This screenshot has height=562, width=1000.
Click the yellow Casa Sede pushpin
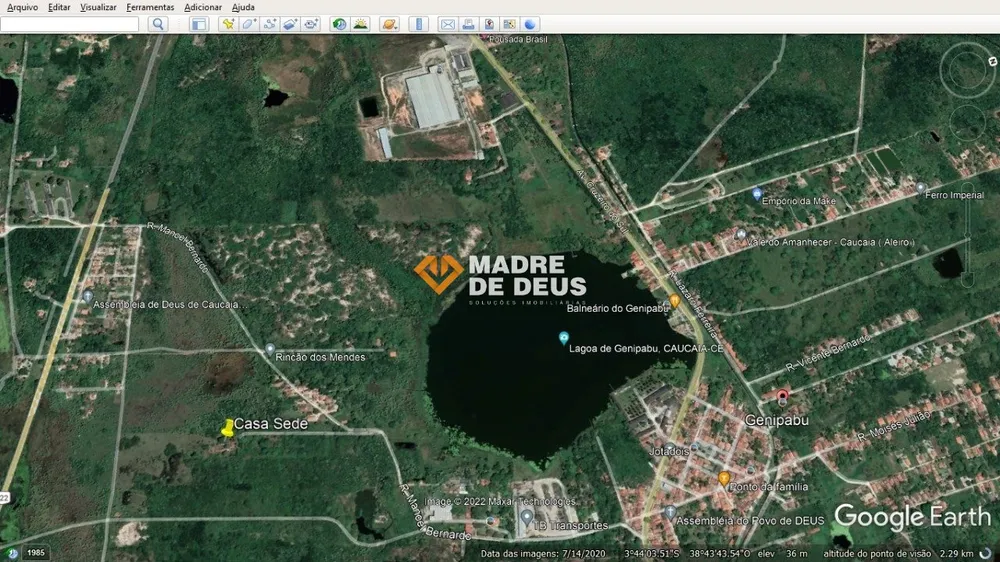(227, 429)
